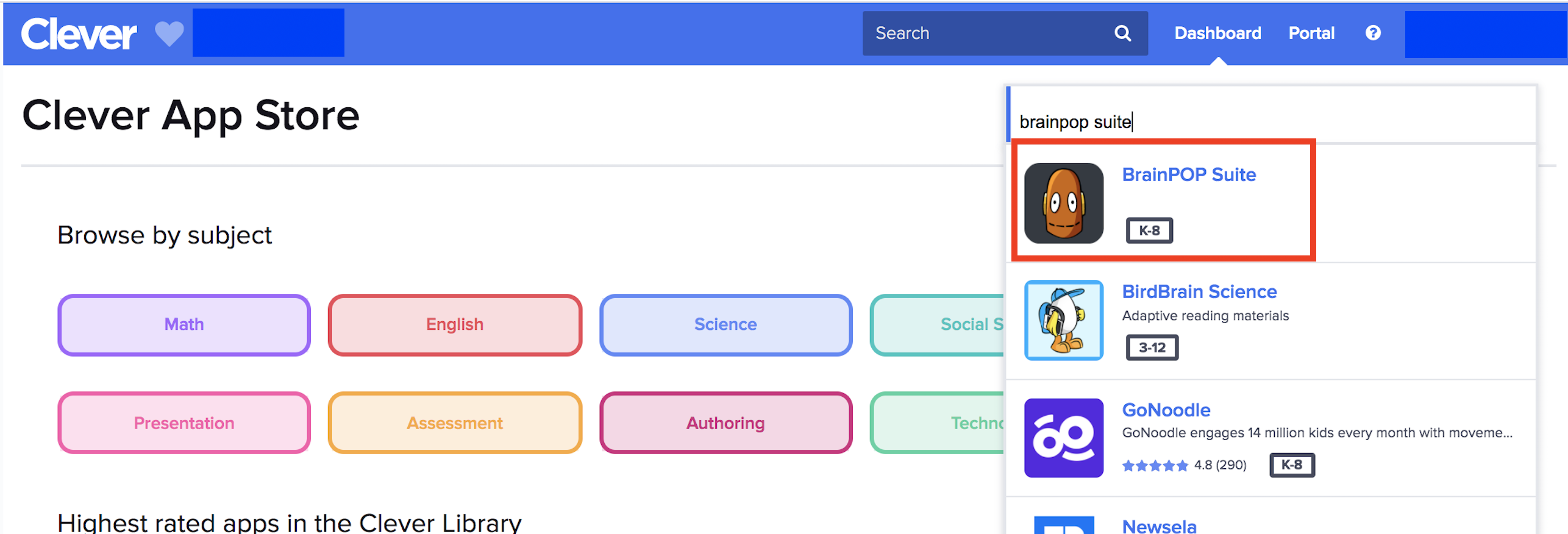Select the Science subject button
Viewport: 1568px width, 534px height.
point(725,325)
